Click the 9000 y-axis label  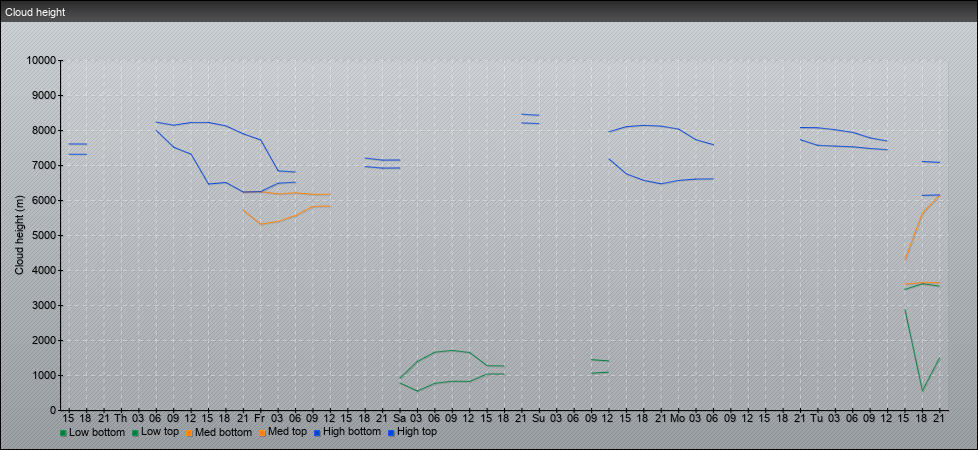click(x=44, y=95)
